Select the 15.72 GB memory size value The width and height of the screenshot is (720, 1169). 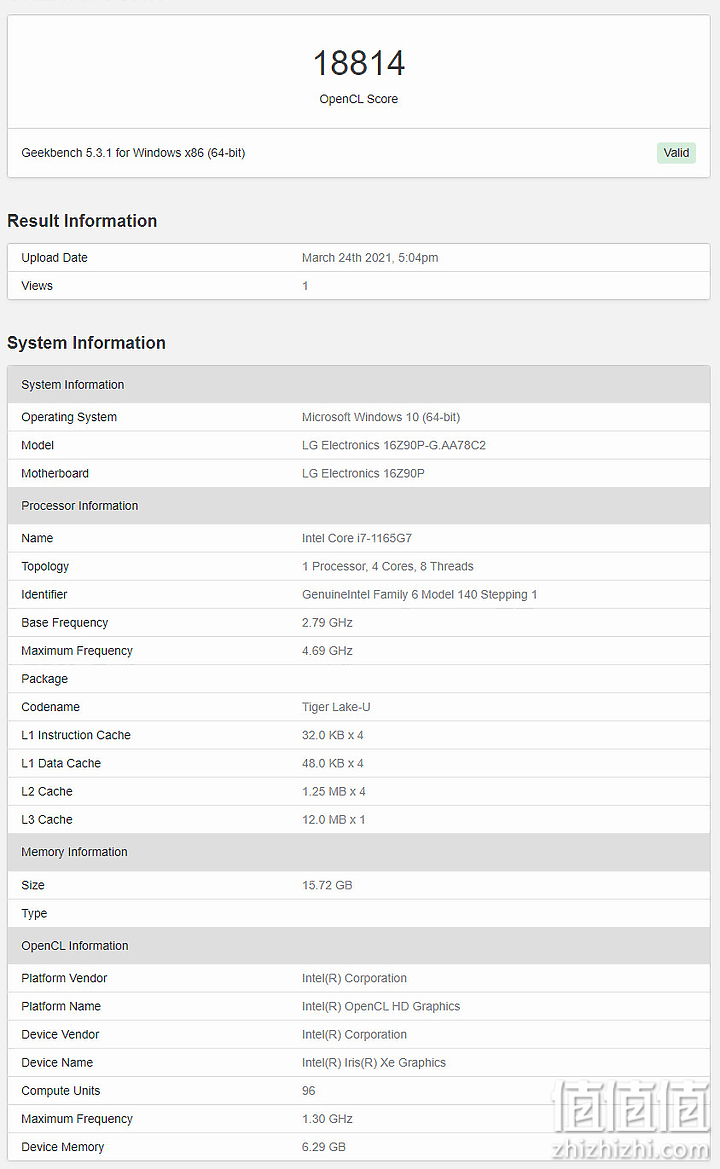pos(327,886)
